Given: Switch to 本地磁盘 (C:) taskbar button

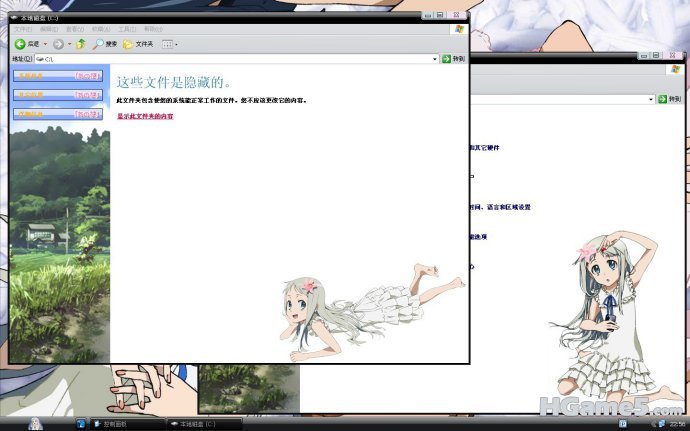Looking at the screenshot, I should pyautogui.click(x=205, y=424).
